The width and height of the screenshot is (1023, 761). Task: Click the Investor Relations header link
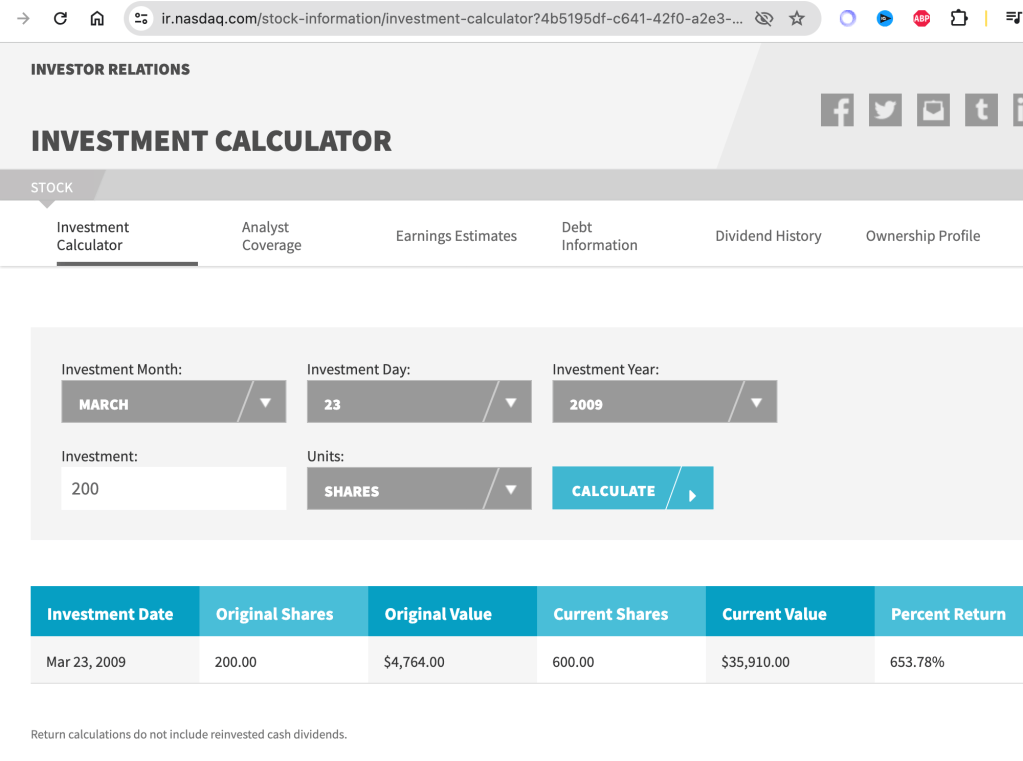pos(110,69)
